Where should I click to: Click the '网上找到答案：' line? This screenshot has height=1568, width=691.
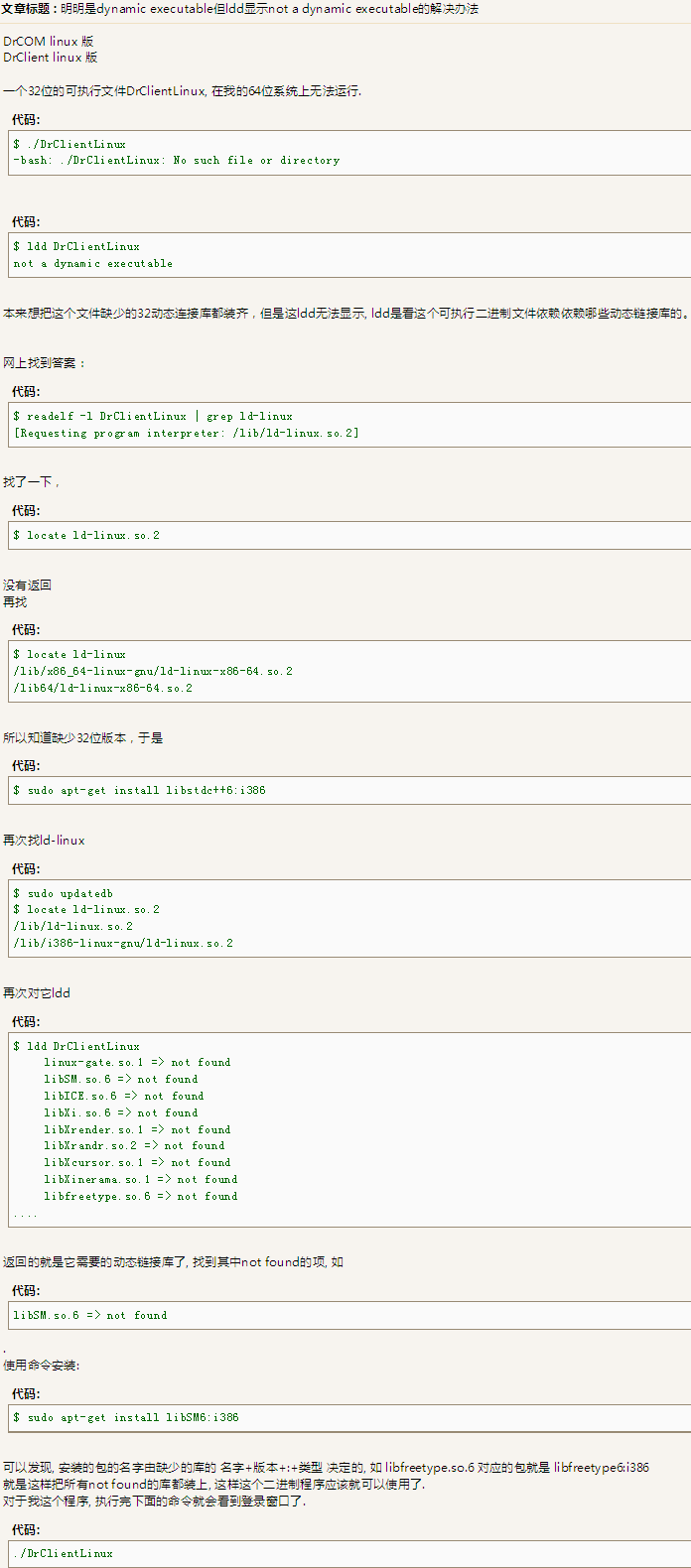click(x=44, y=363)
